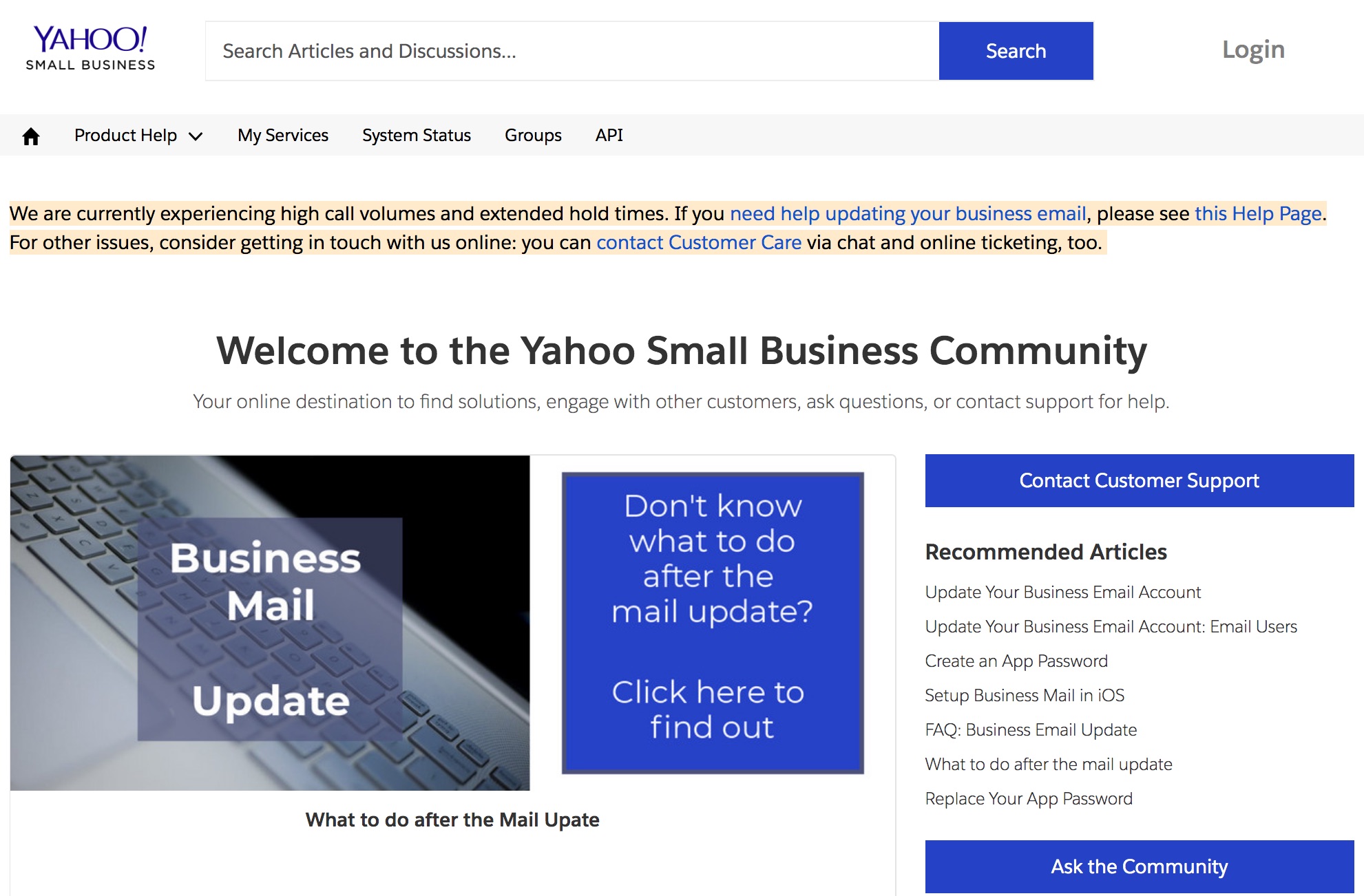
Task: Click the Yahoo Small Business logo
Action: click(91, 49)
